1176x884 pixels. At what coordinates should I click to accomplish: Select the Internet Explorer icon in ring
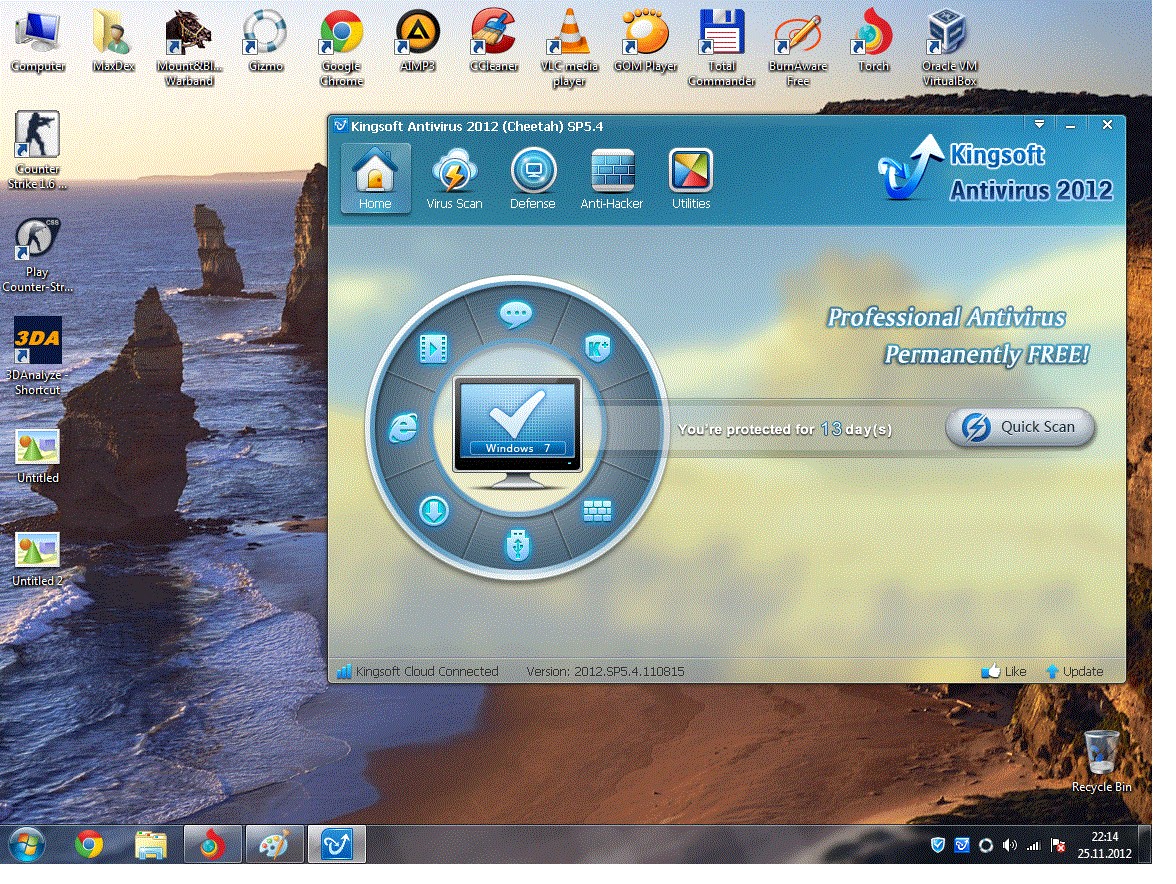tap(402, 429)
